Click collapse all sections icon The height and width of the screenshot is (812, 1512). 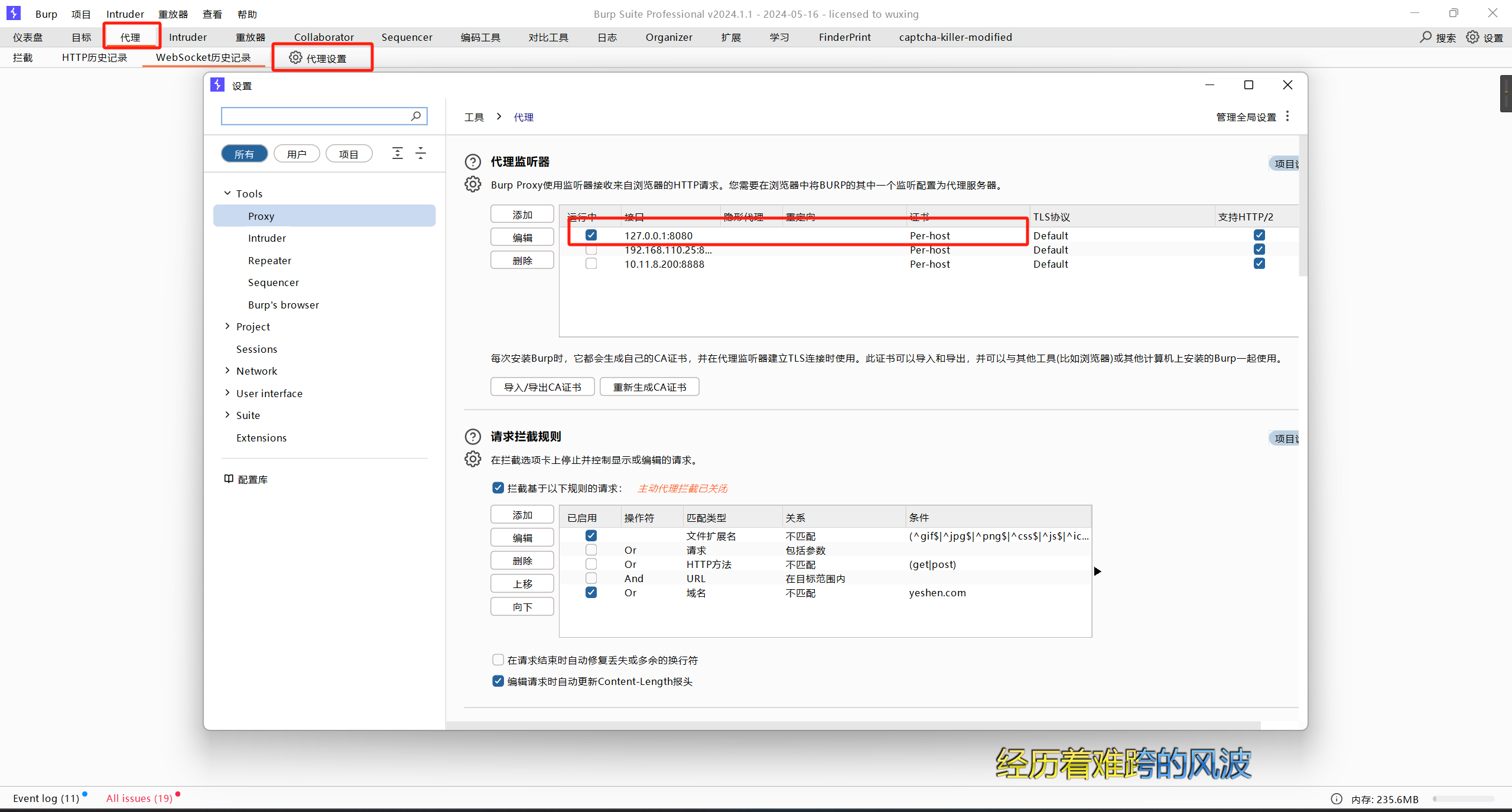tap(421, 154)
